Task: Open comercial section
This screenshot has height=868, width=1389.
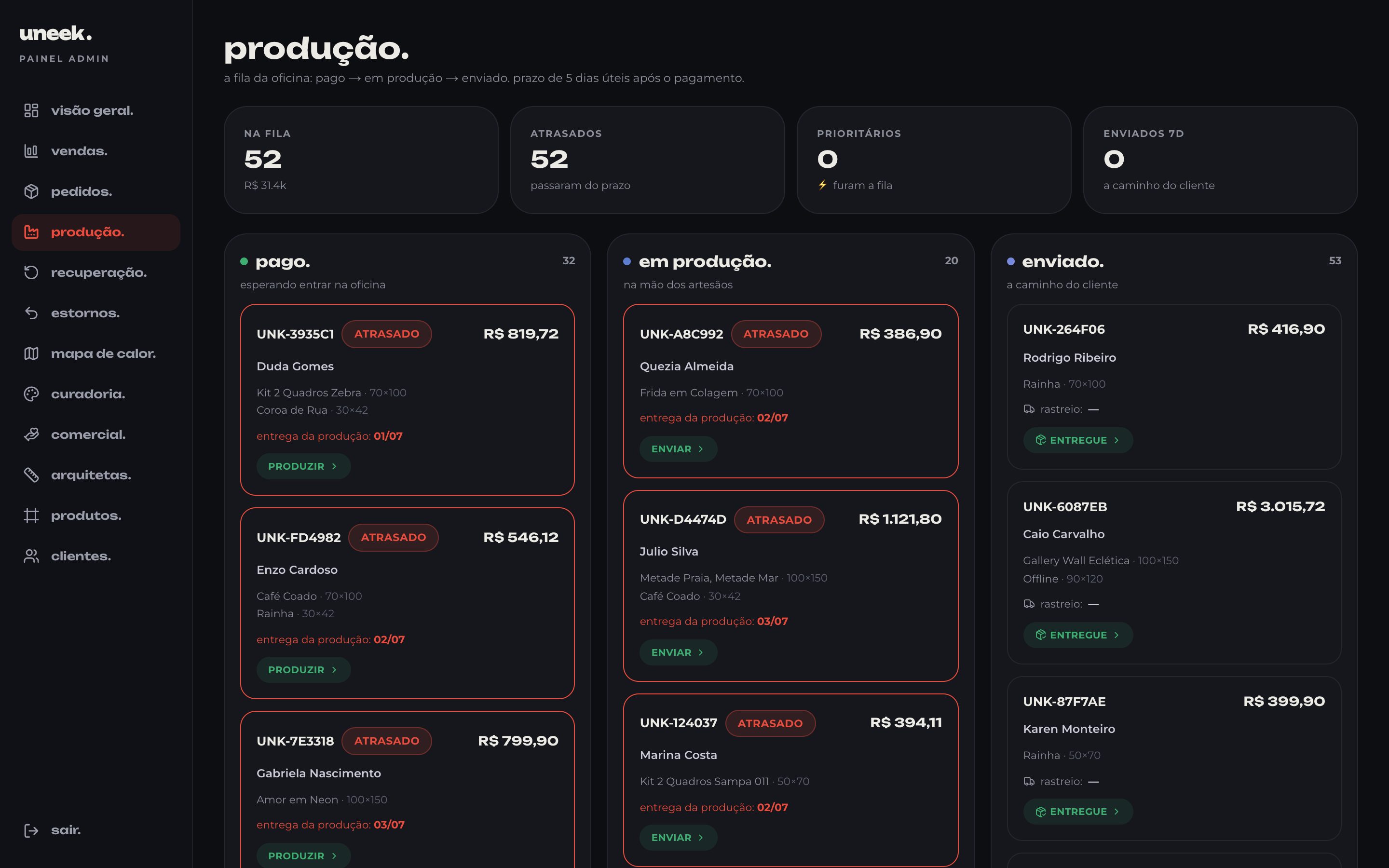Action: pos(96,434)
